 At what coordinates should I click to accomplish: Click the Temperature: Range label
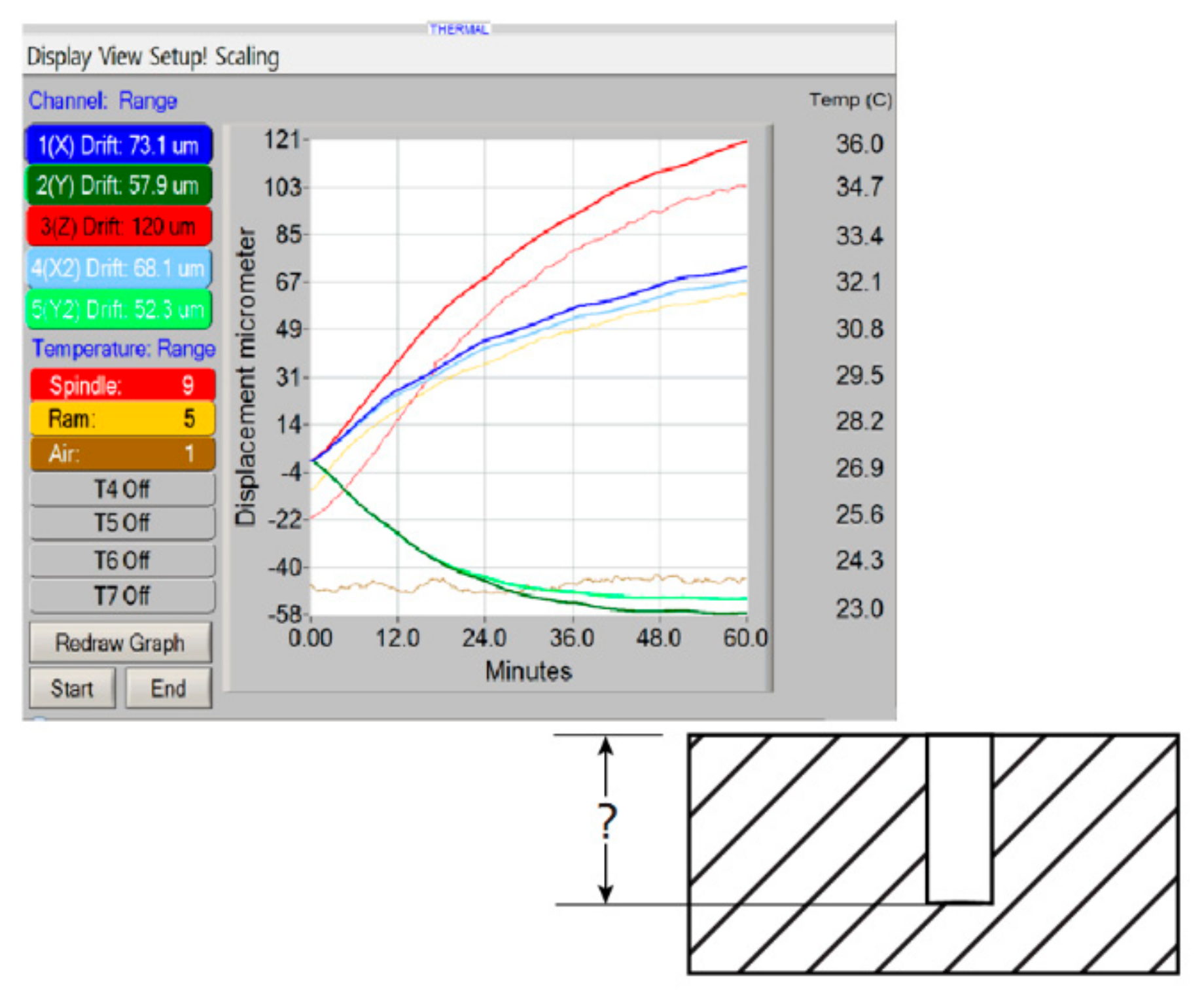pos(124,348)
